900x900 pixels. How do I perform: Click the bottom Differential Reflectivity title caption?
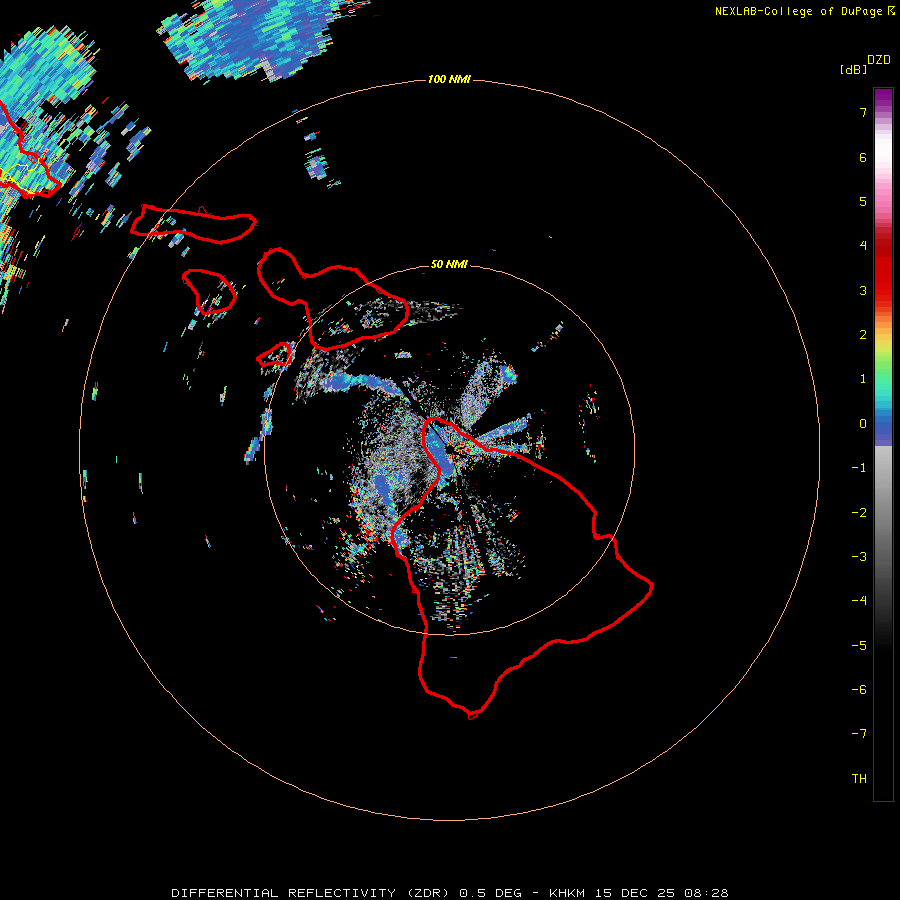click(449, 893)
